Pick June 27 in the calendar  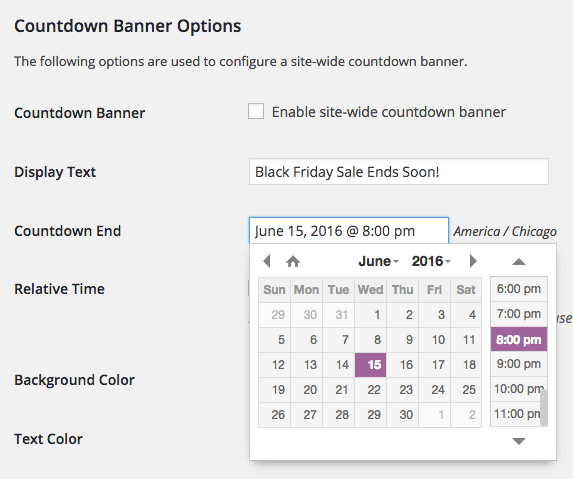(x=307, y=415)
